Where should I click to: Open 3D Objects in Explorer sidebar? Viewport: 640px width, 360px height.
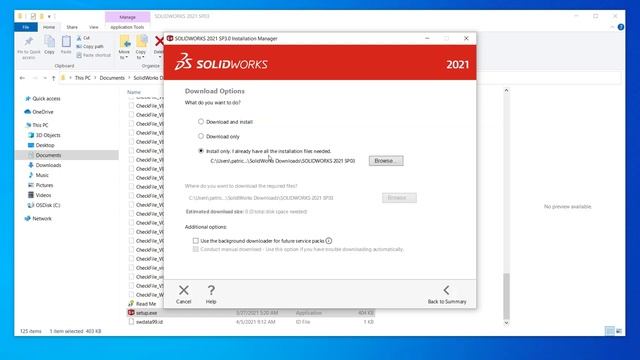pos(48,135)
